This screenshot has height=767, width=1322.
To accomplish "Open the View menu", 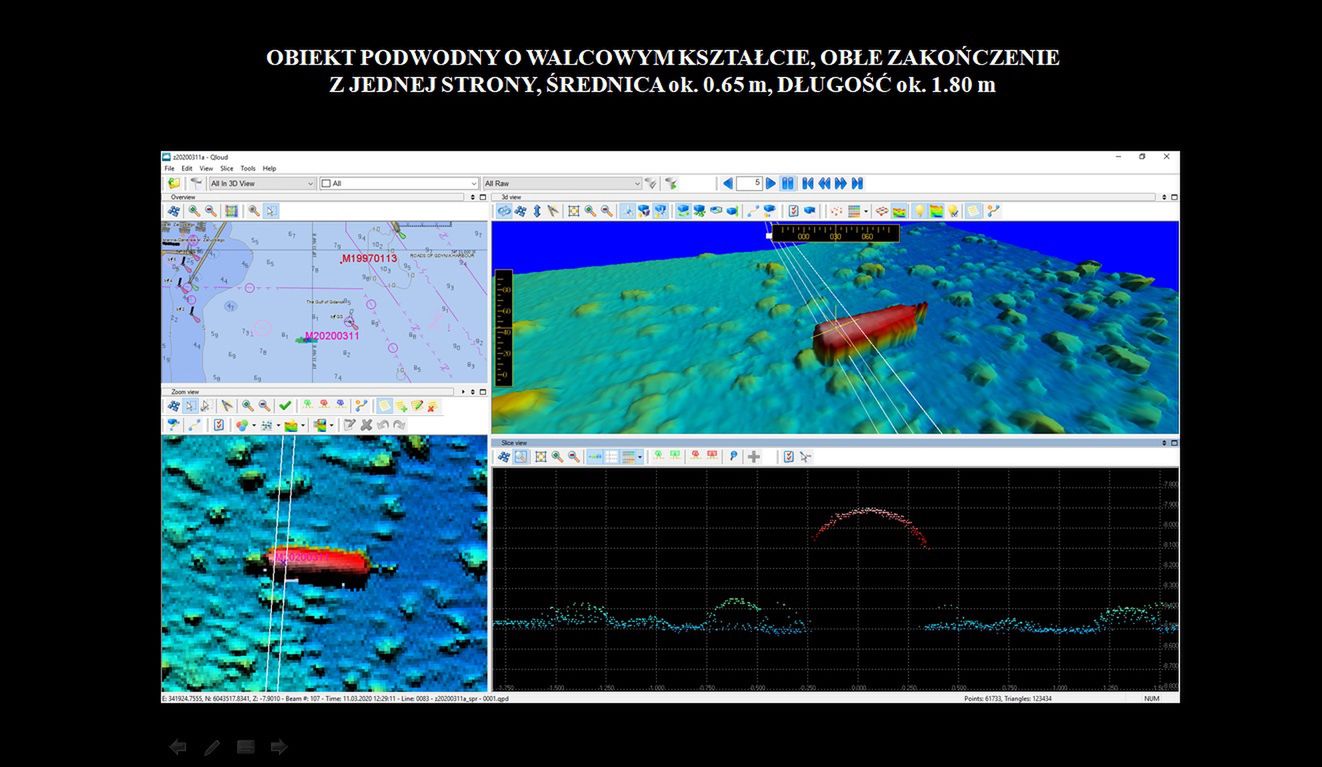I will pyautogui.click(x=206, y=168).
